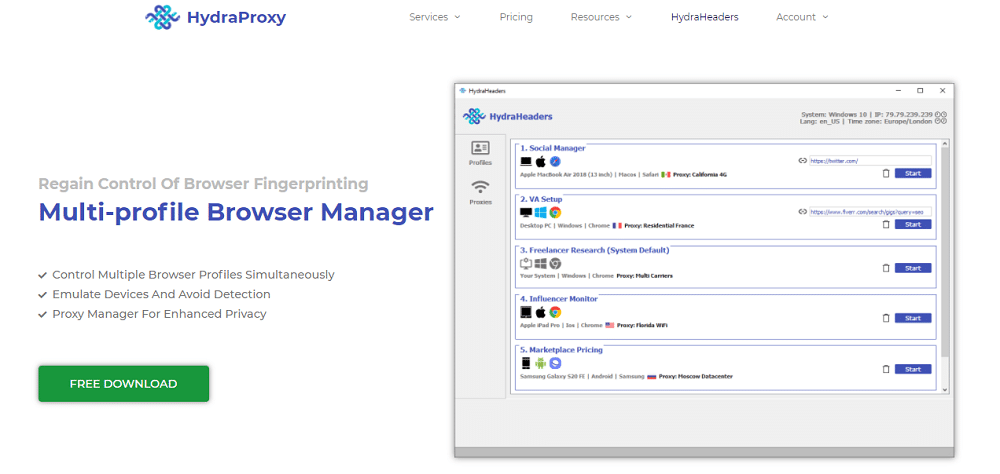Click 'Proxy: Florida WiFi' text

(x=642, y=325)
